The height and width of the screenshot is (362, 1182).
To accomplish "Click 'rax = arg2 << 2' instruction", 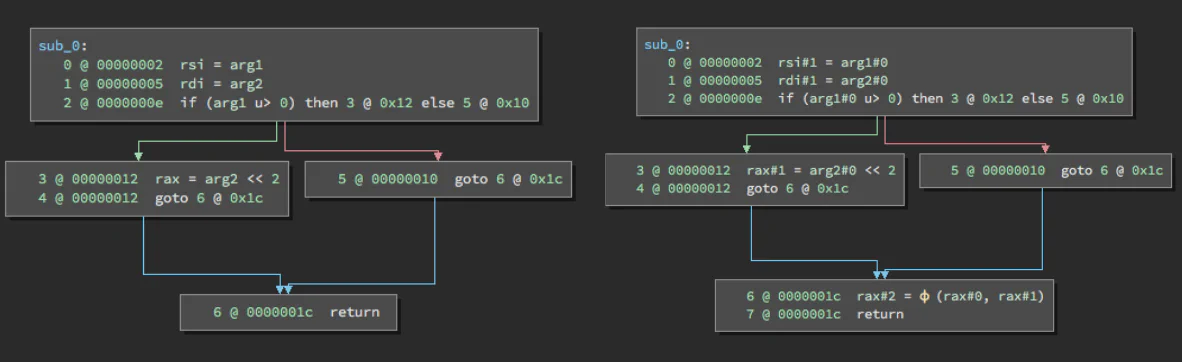I will pyautogui.click(x=217, y=179).
